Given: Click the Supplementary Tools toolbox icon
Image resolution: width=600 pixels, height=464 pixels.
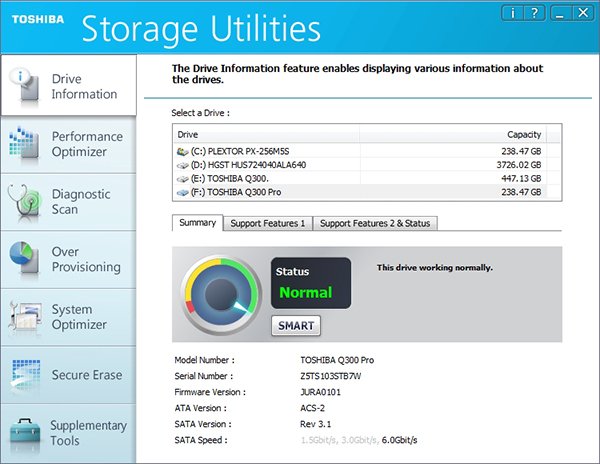Looking at the screenshot, I should tap(25, 433).
